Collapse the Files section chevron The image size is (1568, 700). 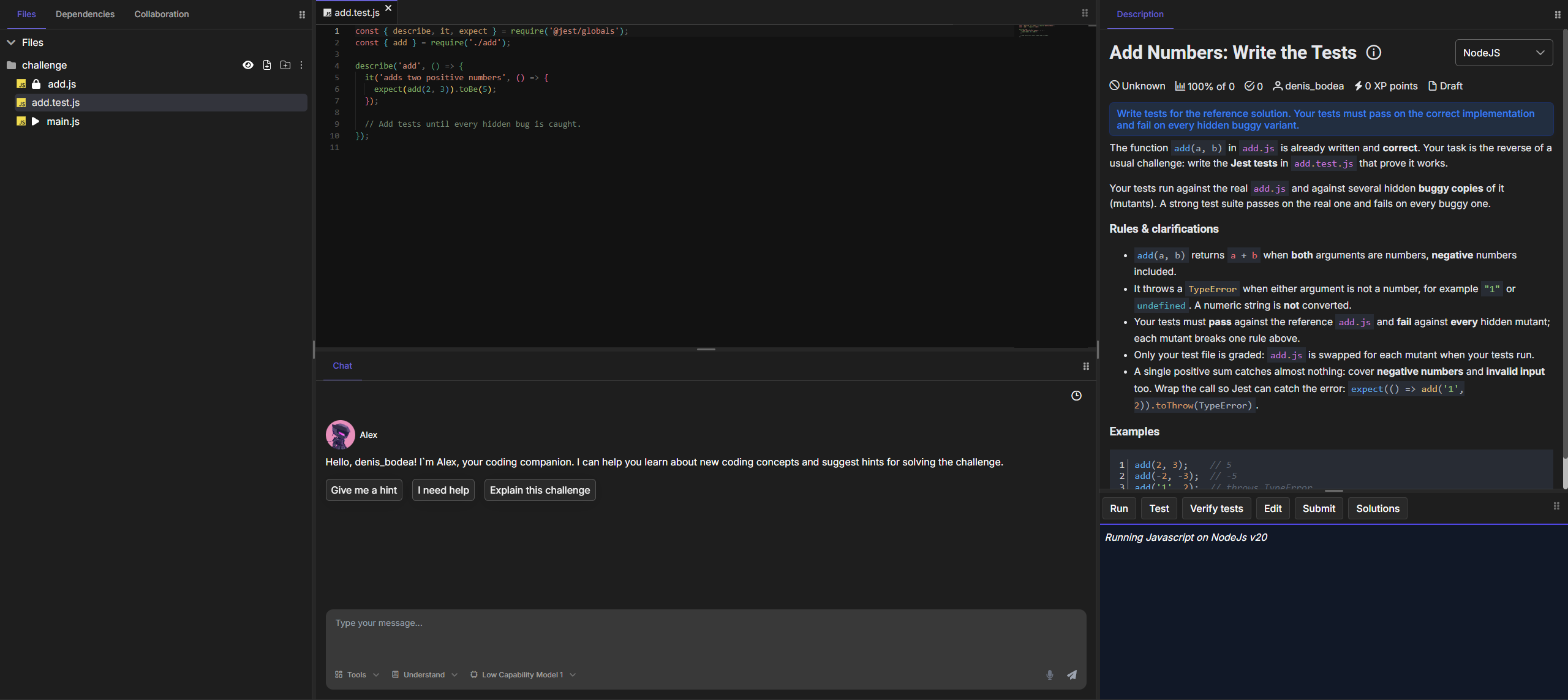[11, 43]
